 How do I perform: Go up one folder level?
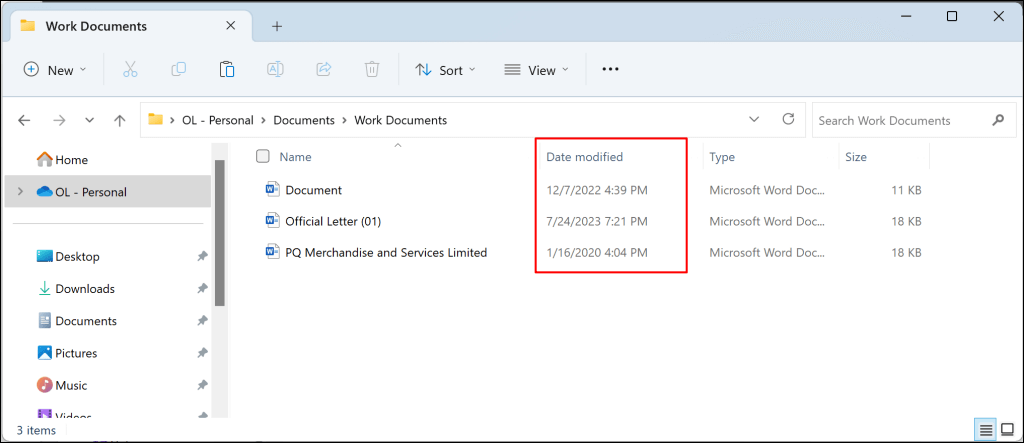click(x=120, y=120)
